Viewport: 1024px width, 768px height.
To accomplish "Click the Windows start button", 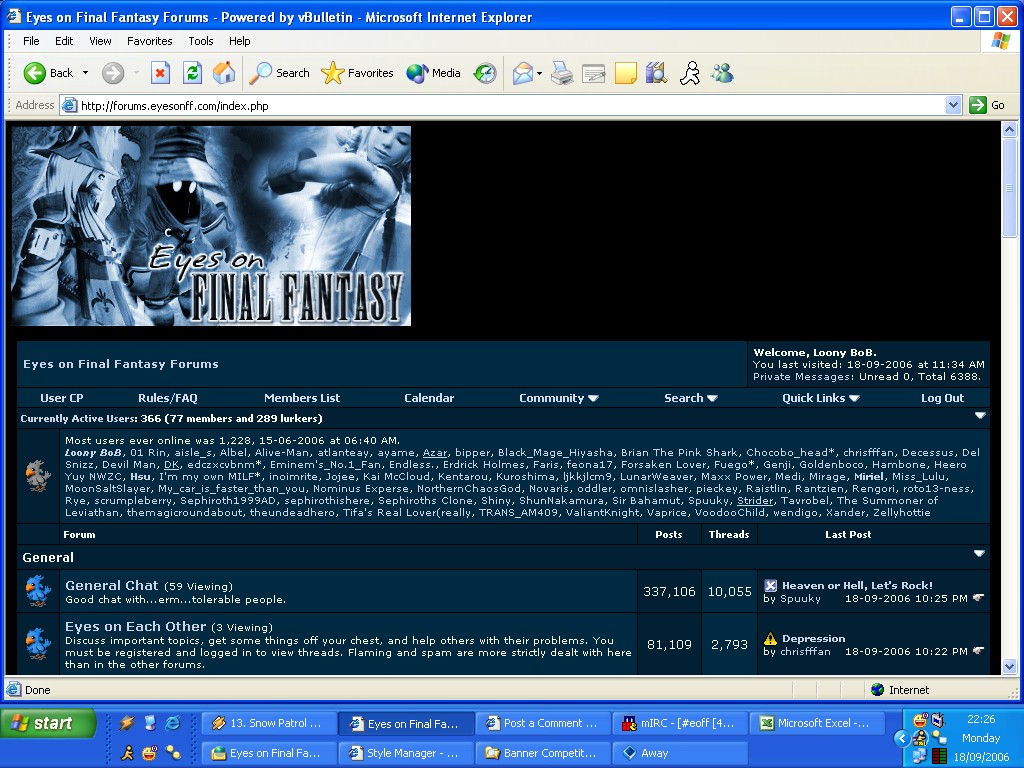I will [x=48, y=723].
